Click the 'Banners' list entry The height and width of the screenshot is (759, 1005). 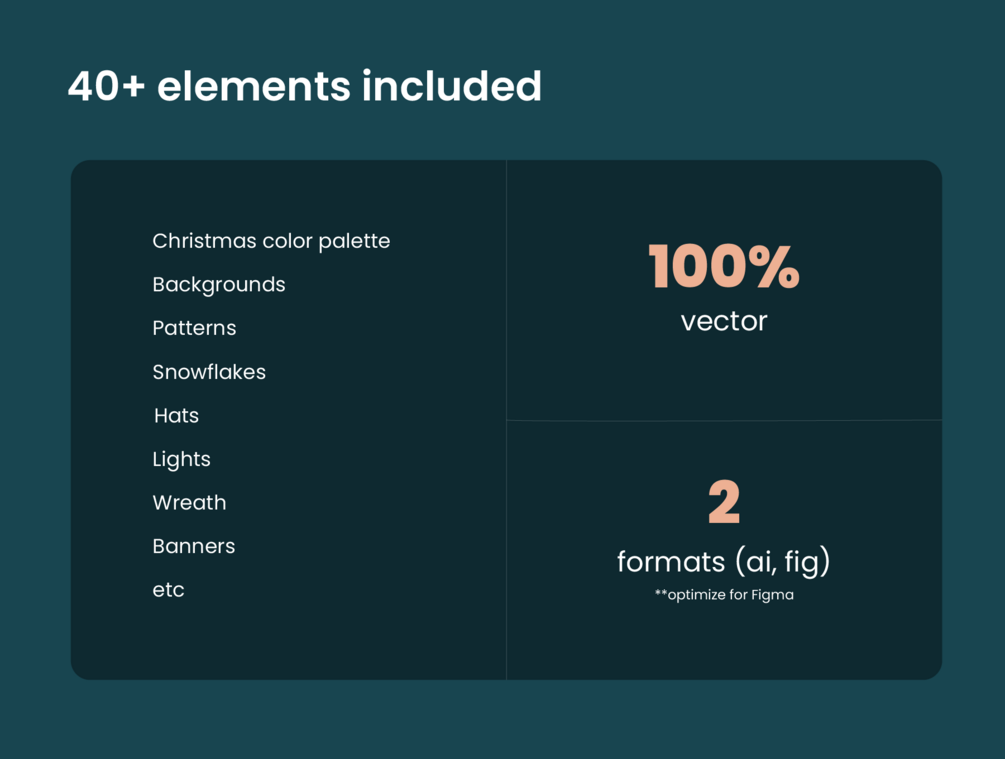pos(194,546)
